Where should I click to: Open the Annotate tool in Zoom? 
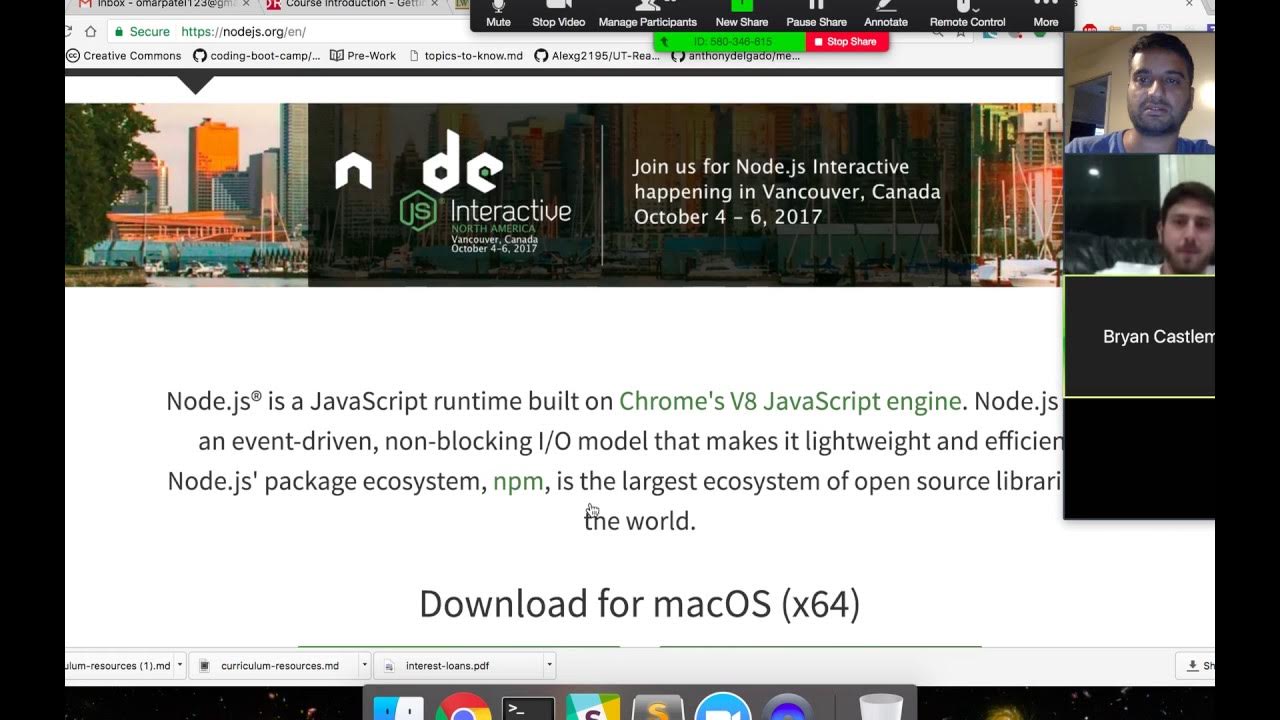click(885, 15)
